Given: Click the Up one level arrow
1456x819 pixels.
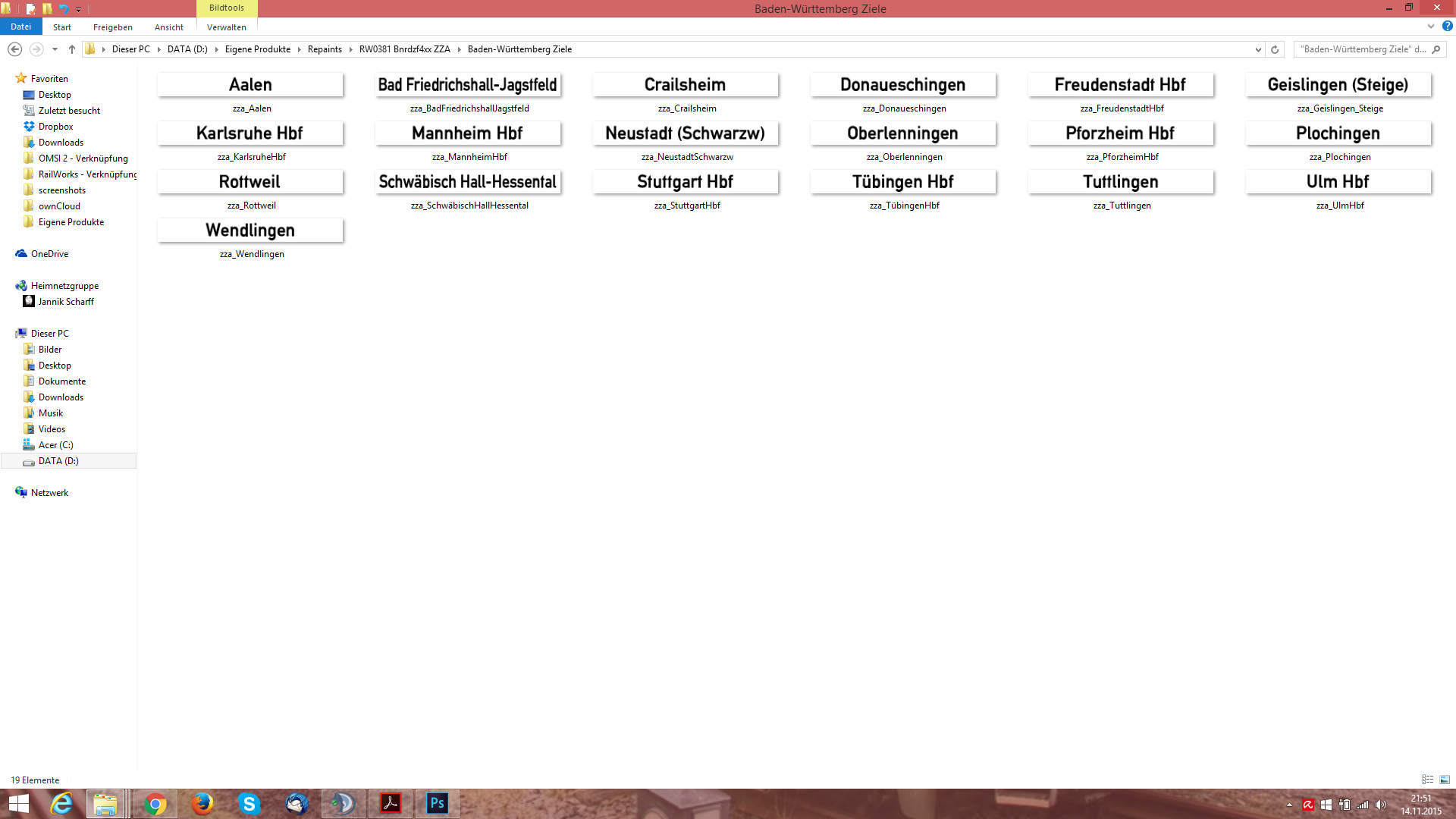Looking at the screenshot, I should point(72,49).
